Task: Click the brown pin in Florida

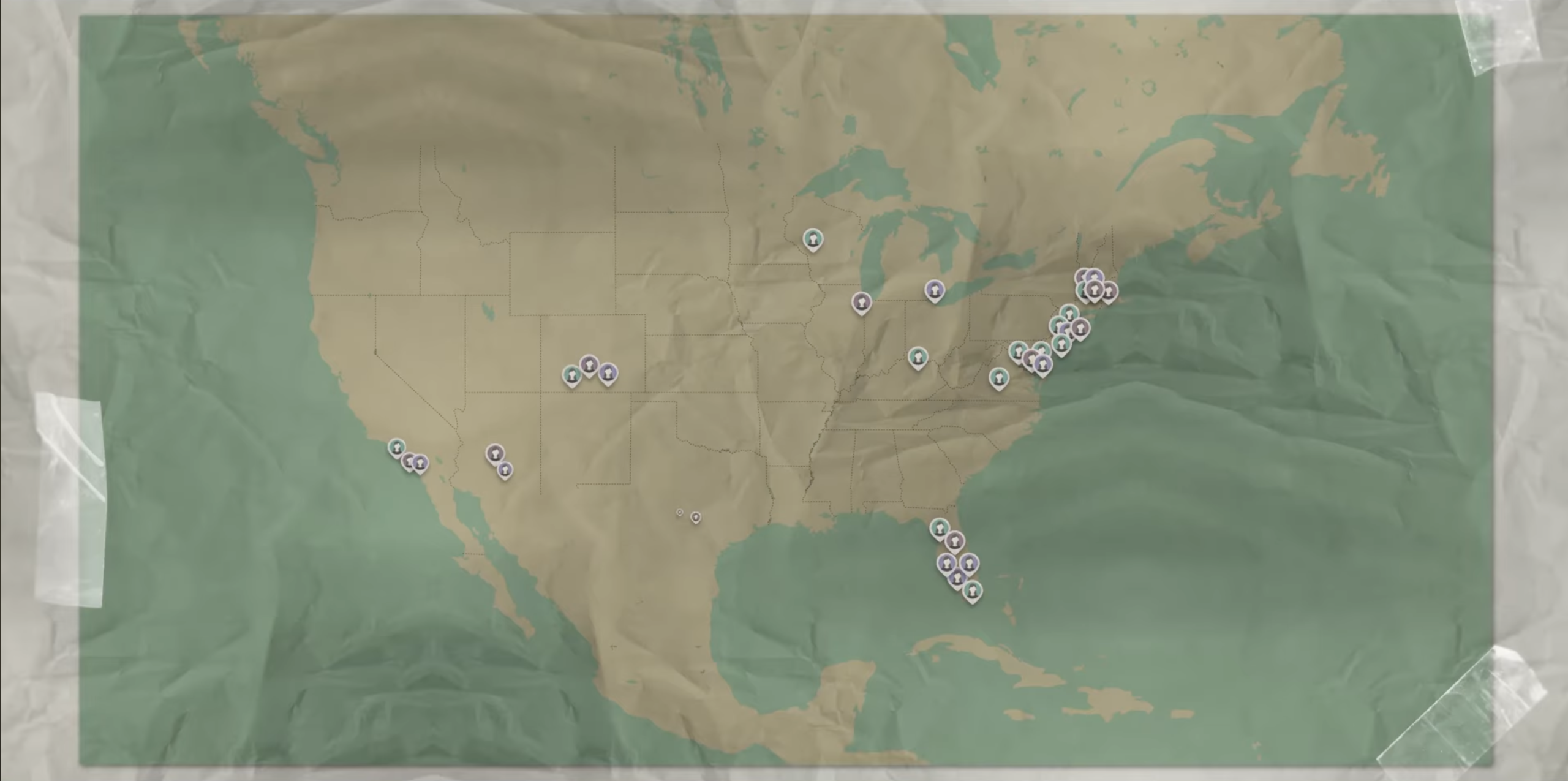Action: coord(954,541)
